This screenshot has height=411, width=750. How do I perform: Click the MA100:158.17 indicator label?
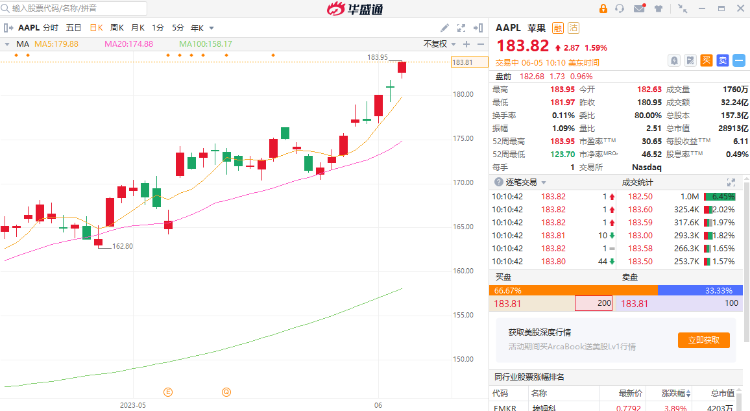206,44
